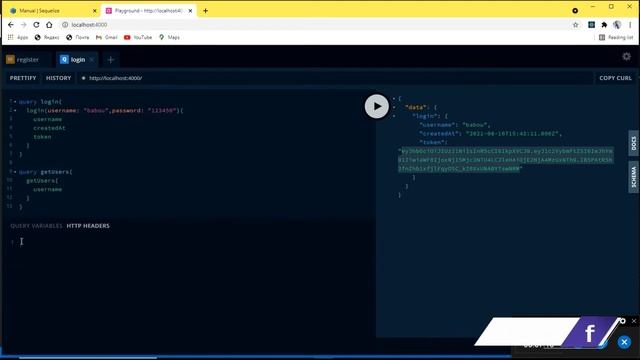
Task: Collapse the "login" response node
Action: [394, 116]
